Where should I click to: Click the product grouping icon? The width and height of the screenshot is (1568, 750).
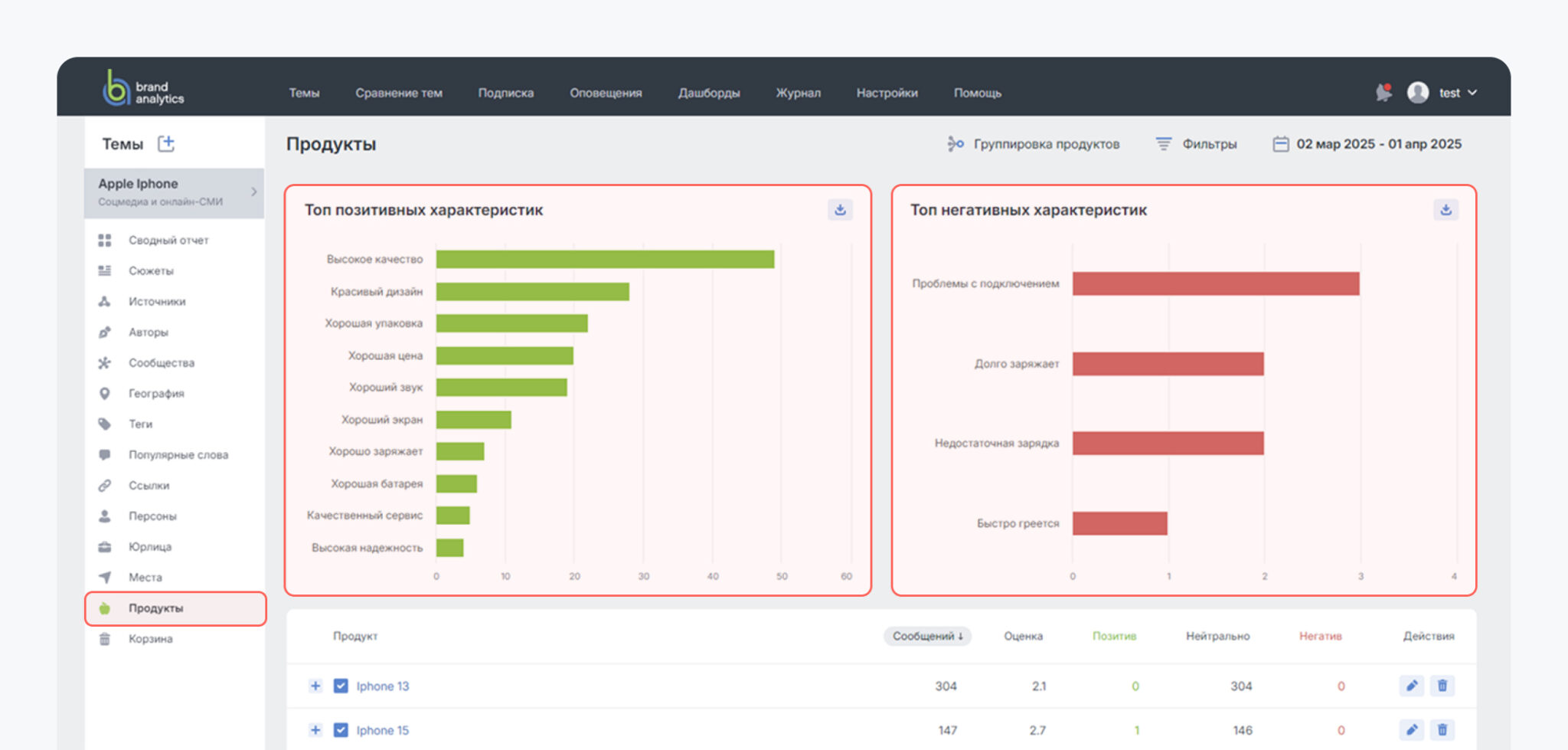(955, 144)
